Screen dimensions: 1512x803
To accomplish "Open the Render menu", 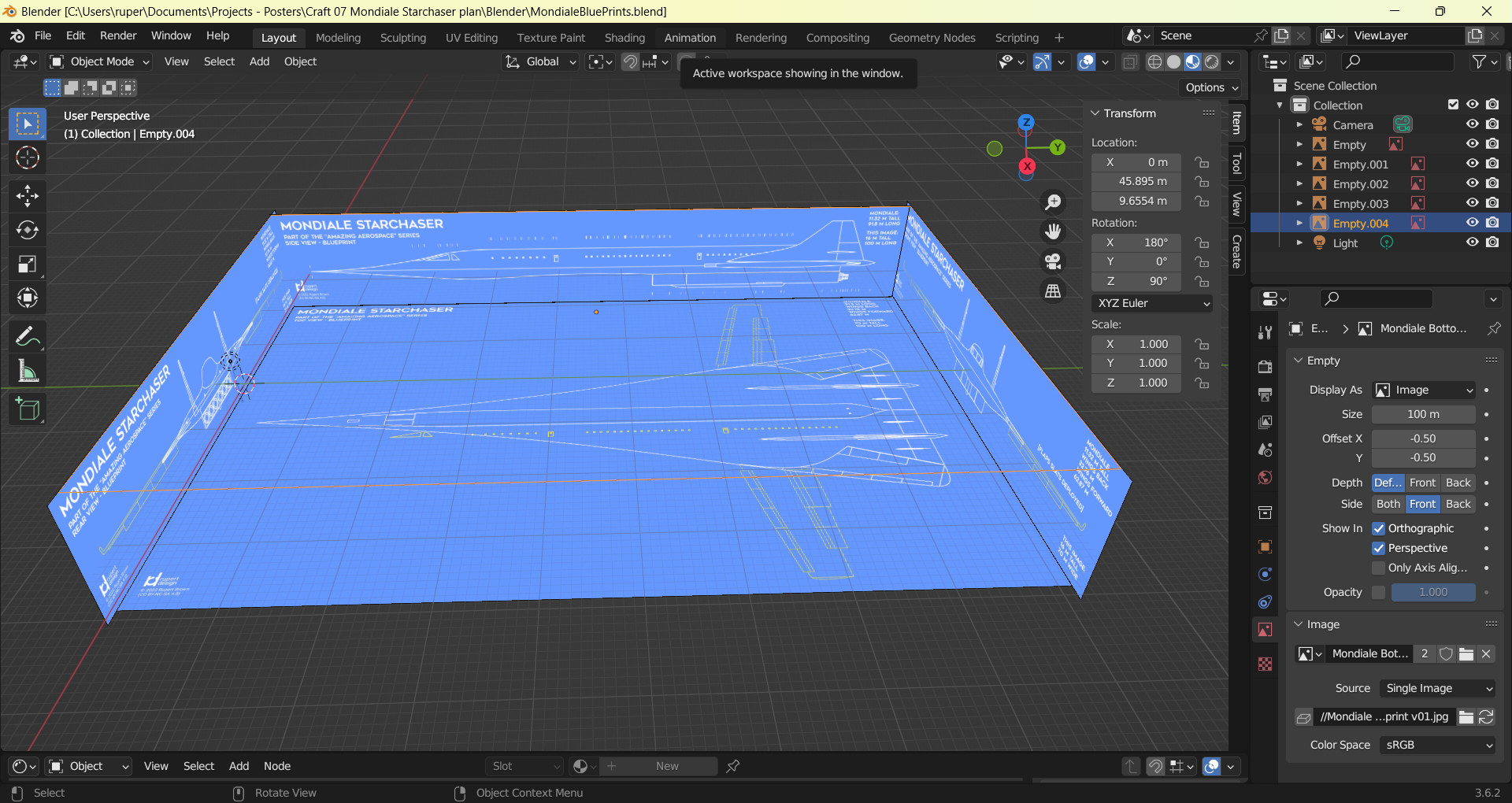I will [118, 35].
